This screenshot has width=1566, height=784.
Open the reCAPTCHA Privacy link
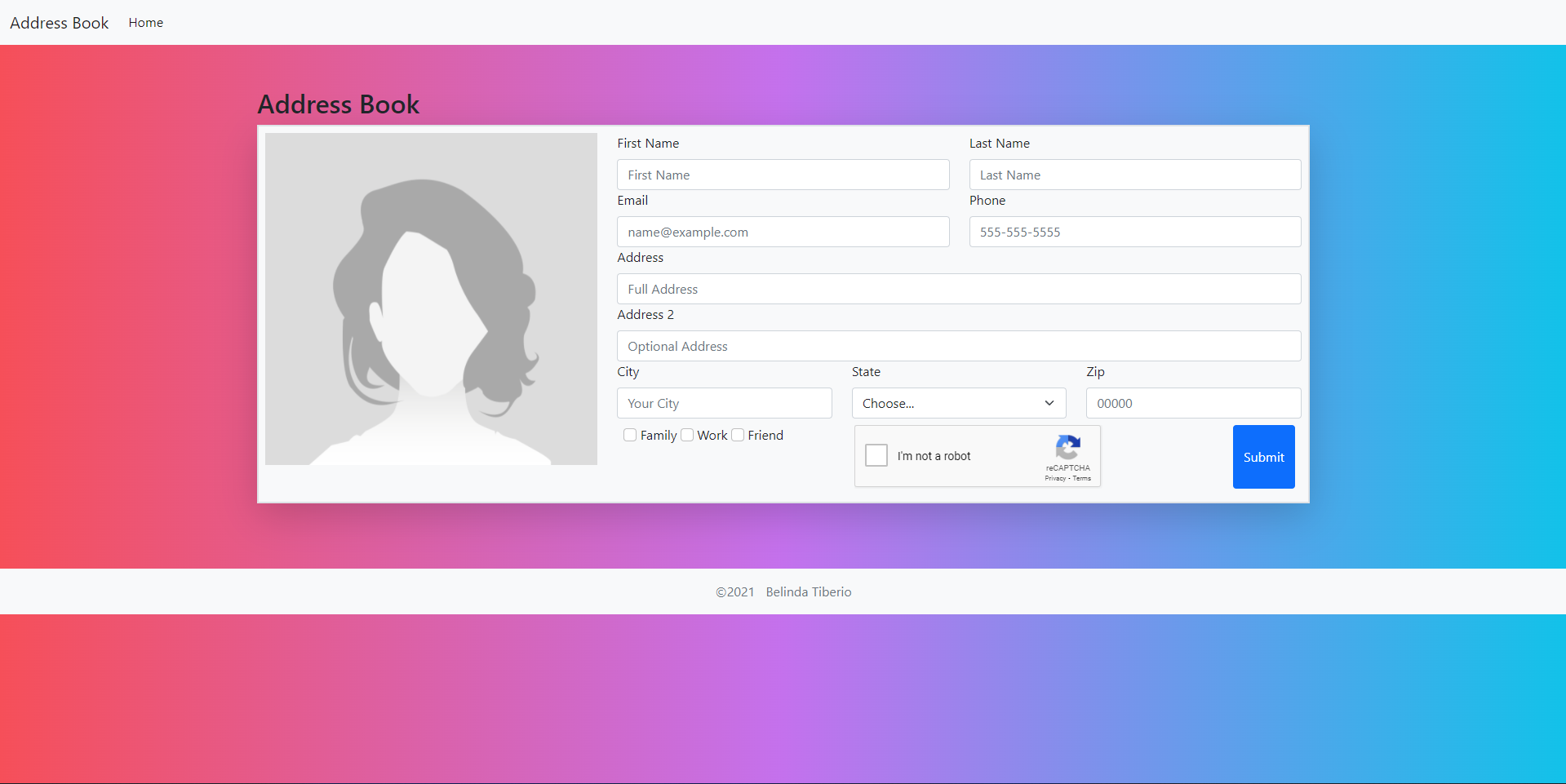[x=1055, y=479]
